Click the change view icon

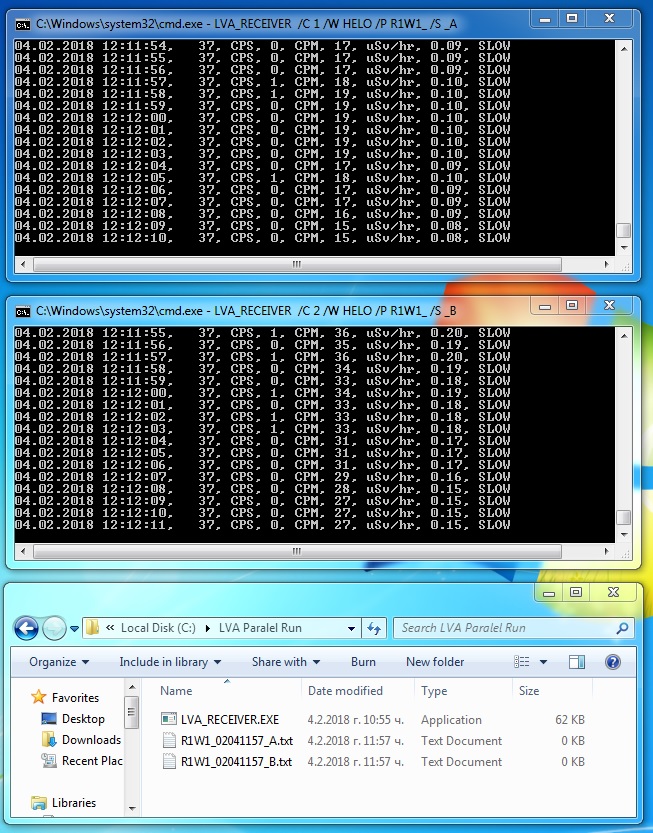coord(522,662)
